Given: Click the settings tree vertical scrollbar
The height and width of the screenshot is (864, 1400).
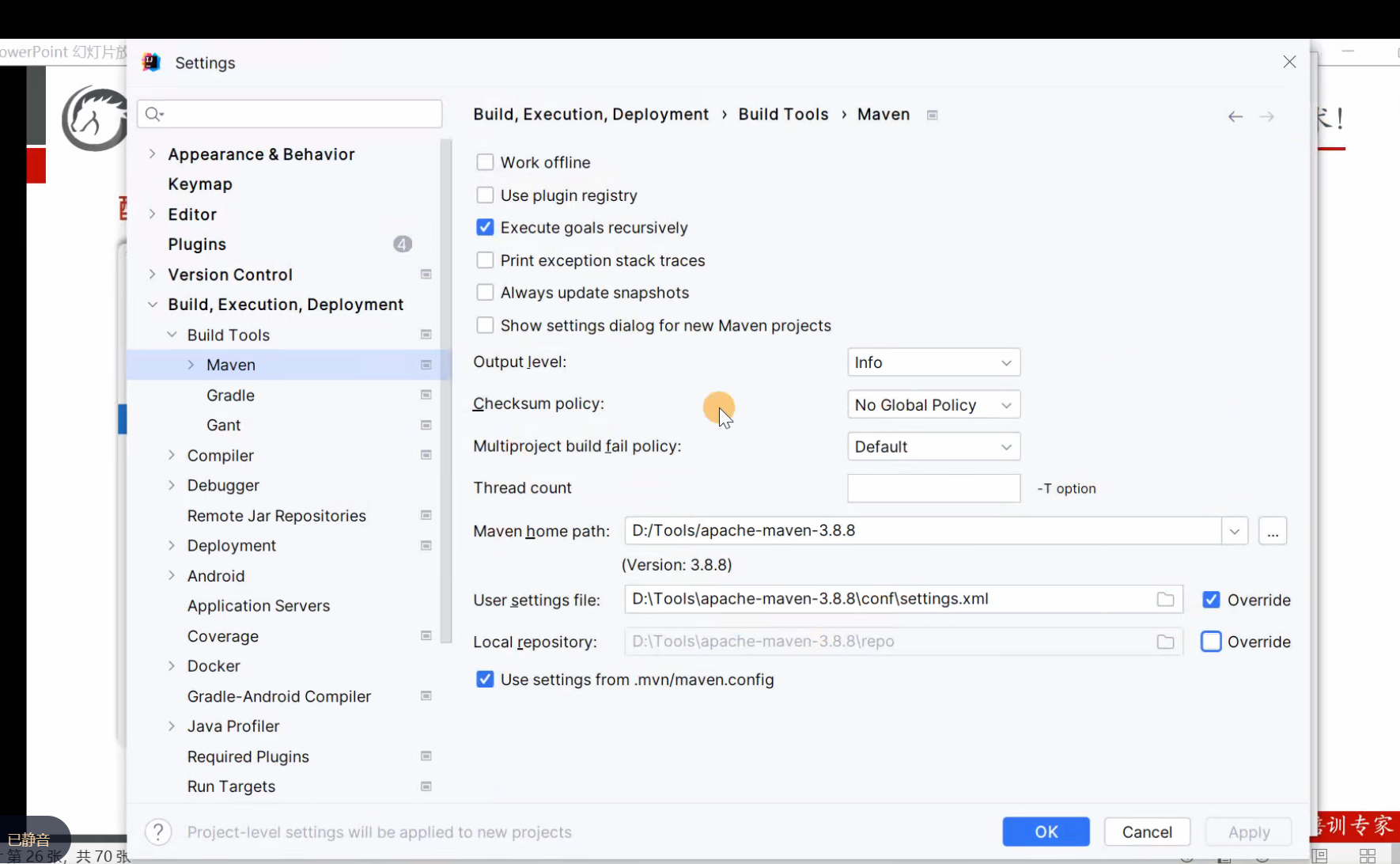Looking at the screenshot, I should [x=446, y=392].
